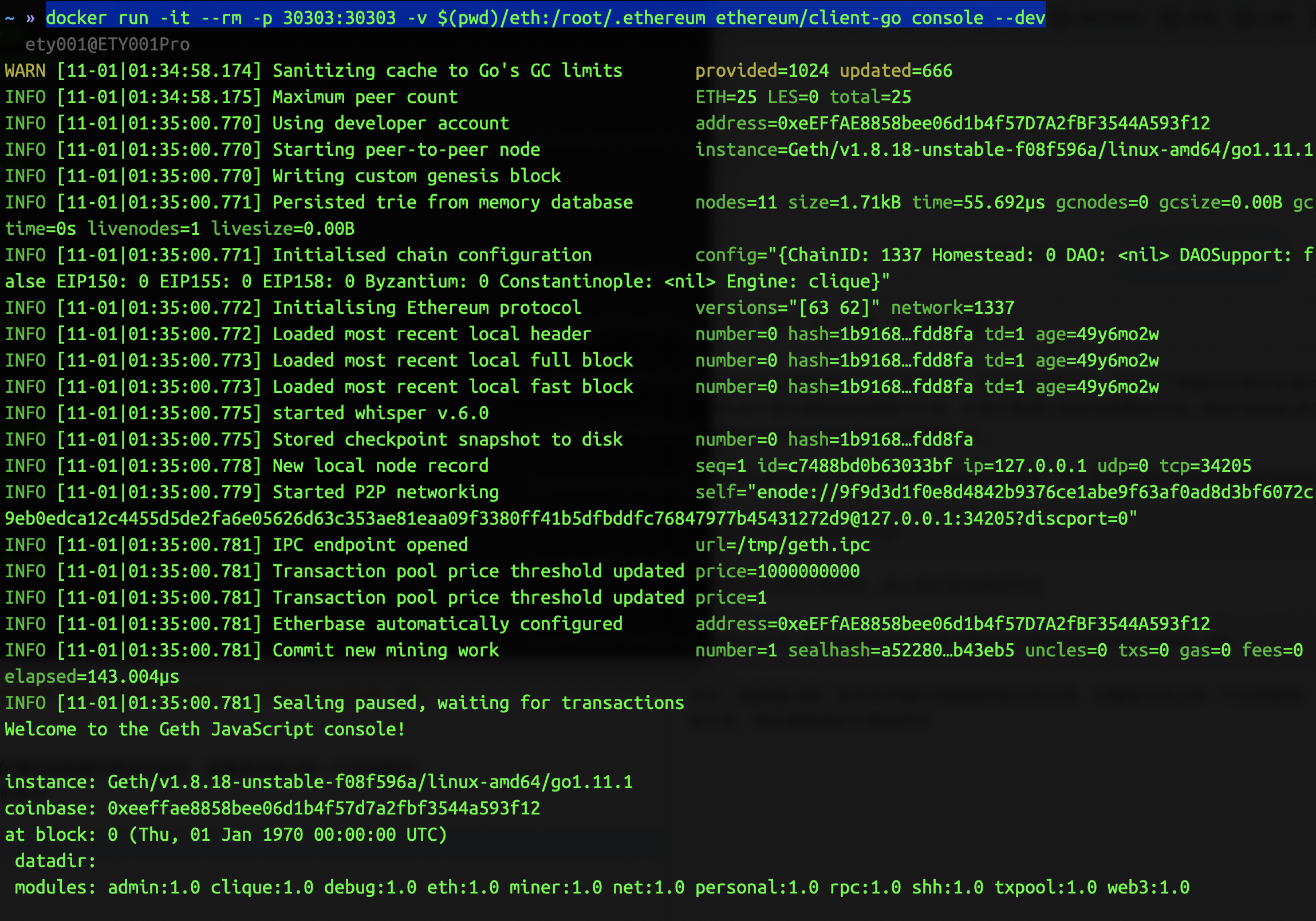Click Welcome to the Geth JavaScript console line

tap(205, 730)
